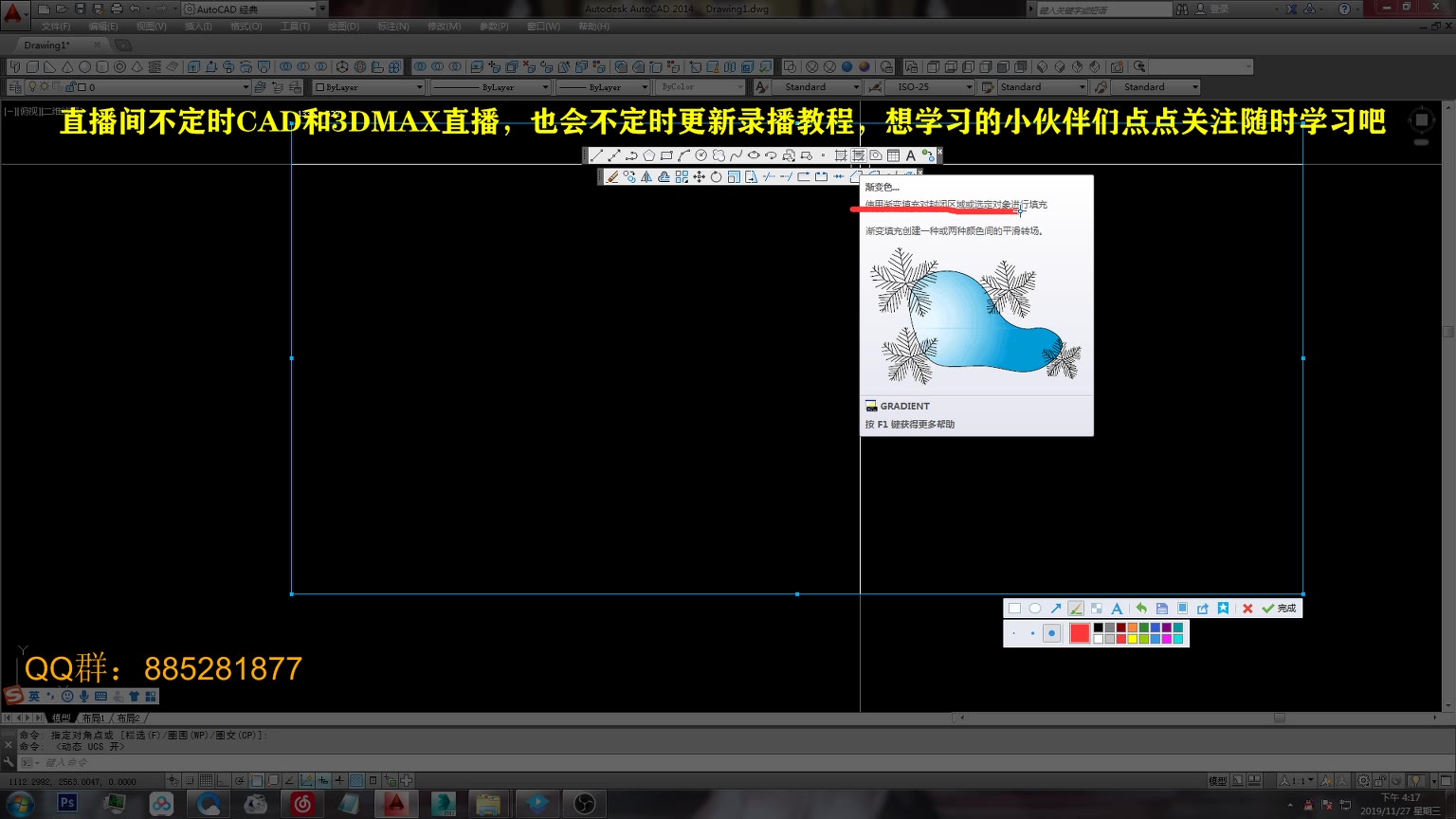Click the 完成 button on annotation bar
Viewport: 1456px width, 819px height.
pos(1287,608)
